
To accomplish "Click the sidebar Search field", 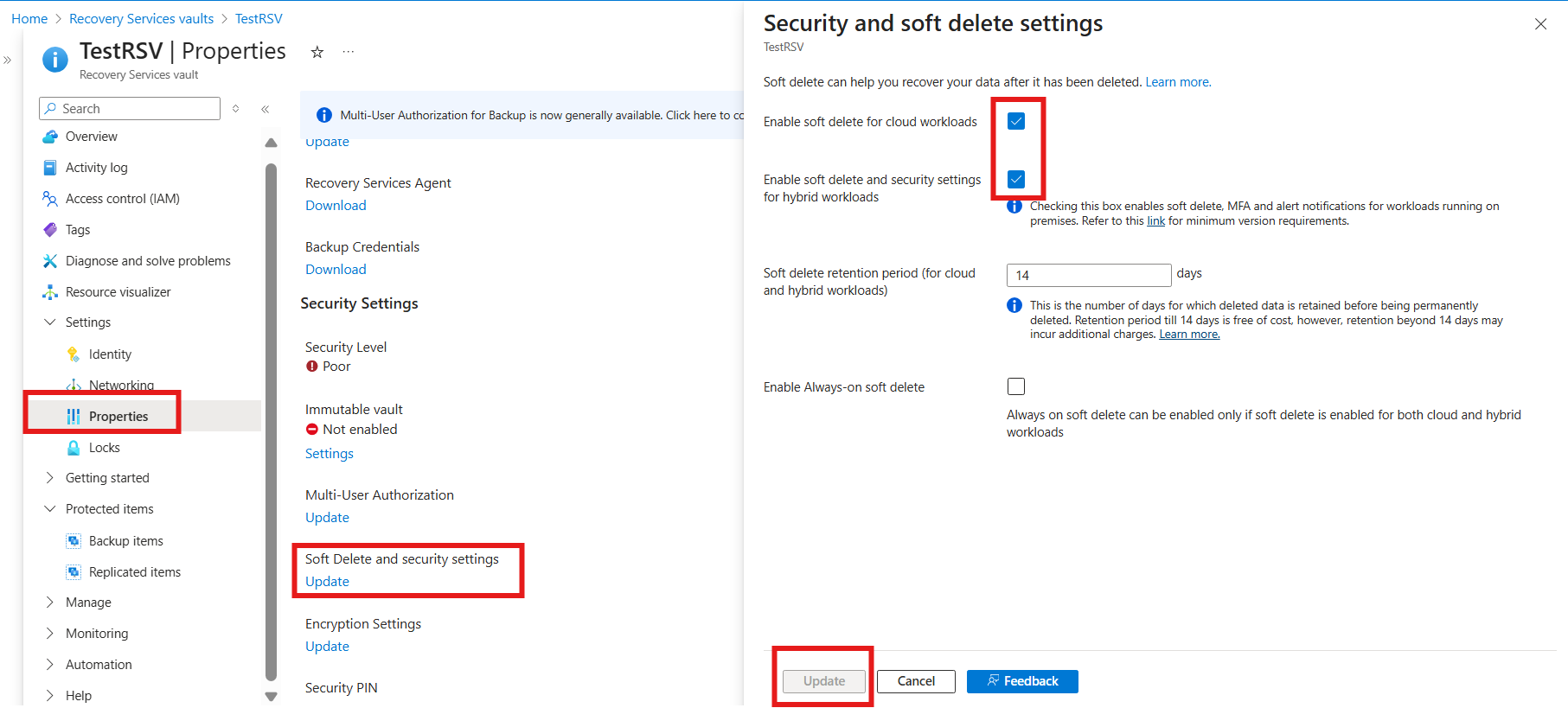I will 130,109.
